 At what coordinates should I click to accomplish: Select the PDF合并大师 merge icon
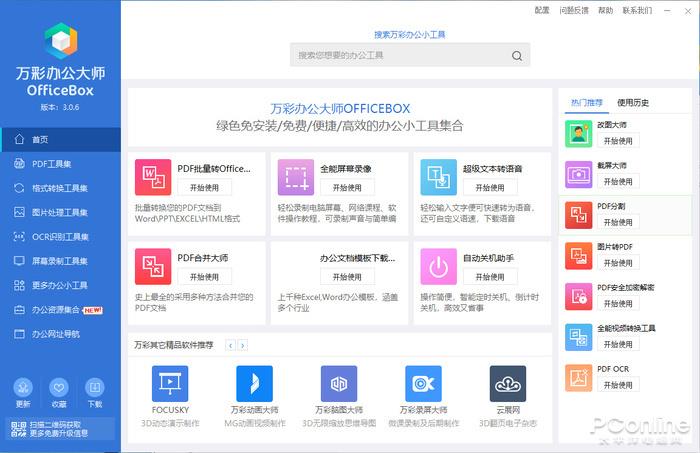[x=153, y=265]
